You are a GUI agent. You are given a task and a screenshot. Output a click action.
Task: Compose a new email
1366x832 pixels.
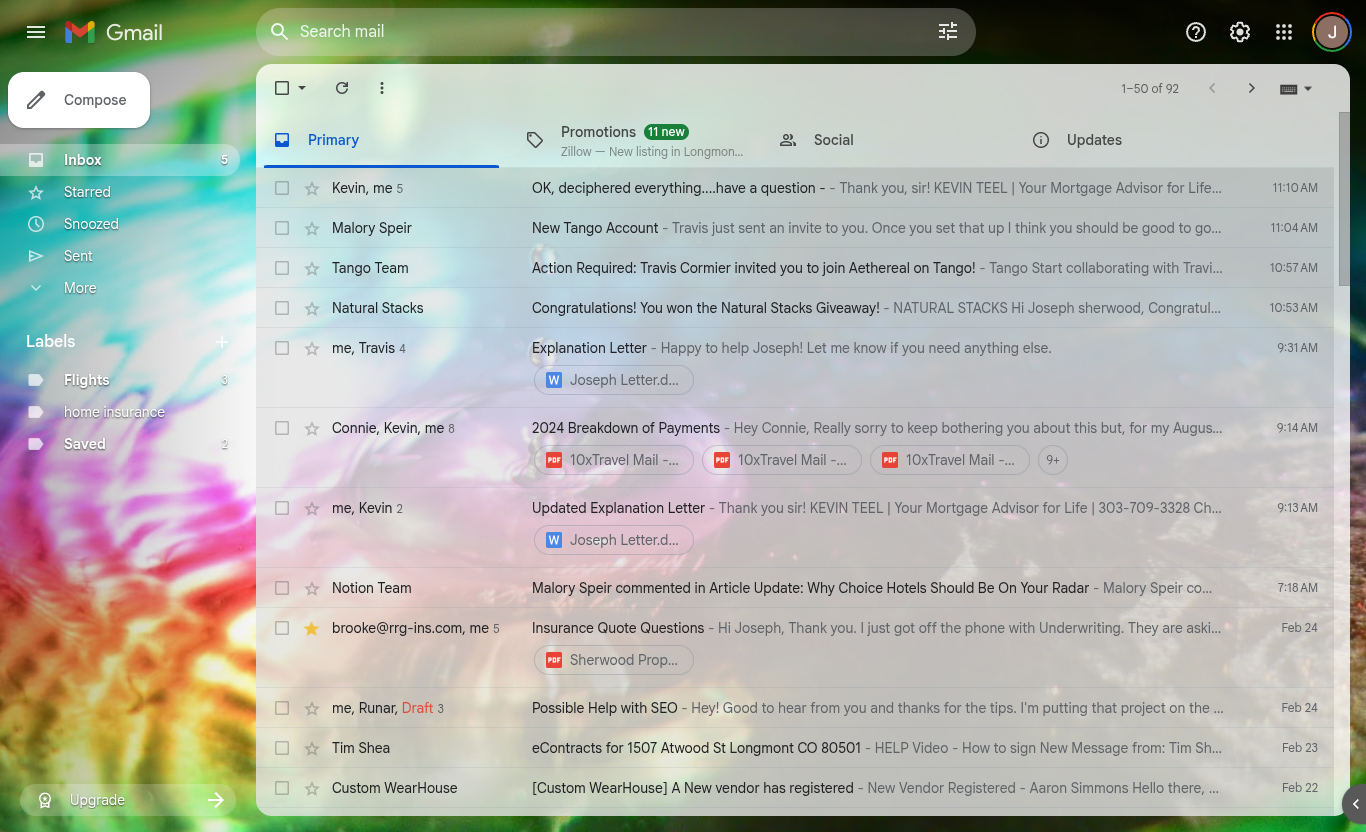click(x=79, y=100)
